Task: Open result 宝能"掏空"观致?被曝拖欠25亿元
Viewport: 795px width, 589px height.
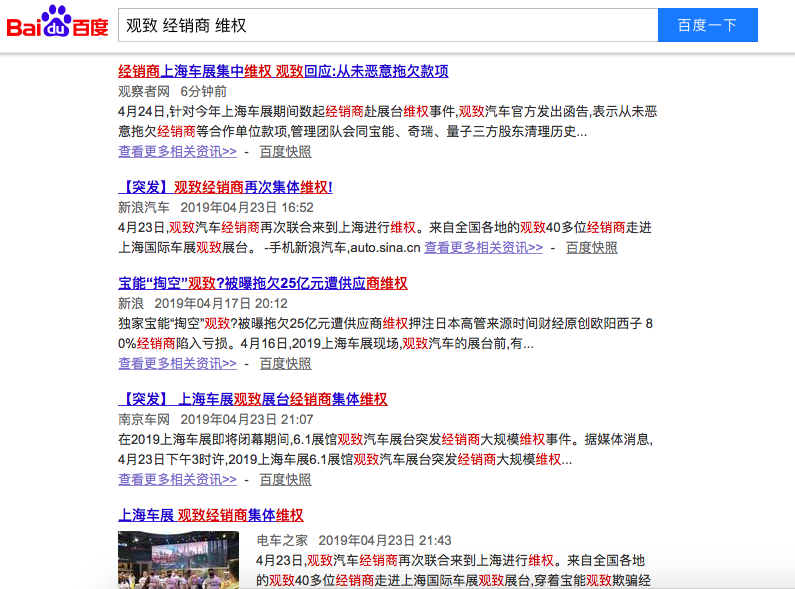Action: click(x=263, y=283)
